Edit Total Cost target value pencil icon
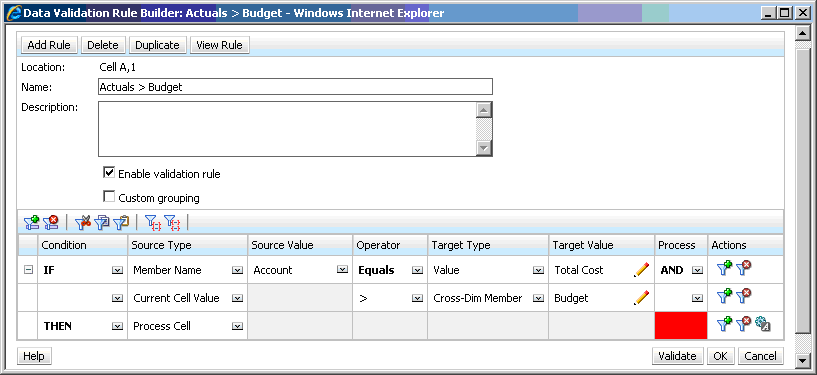Screen dimensions: 817x375 [x=641, y=270]
